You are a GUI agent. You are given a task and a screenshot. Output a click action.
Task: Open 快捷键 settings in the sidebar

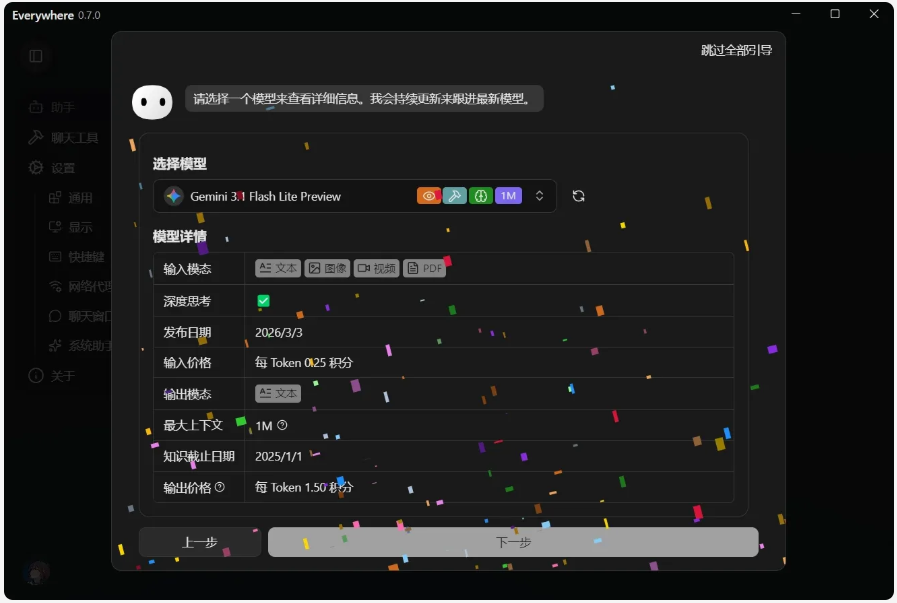(77, 257)
